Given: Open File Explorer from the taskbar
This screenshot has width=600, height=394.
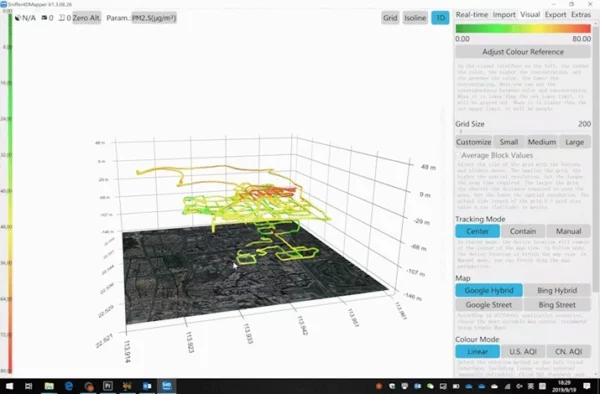Looking at the screenshot, I should tap(49, 386).
